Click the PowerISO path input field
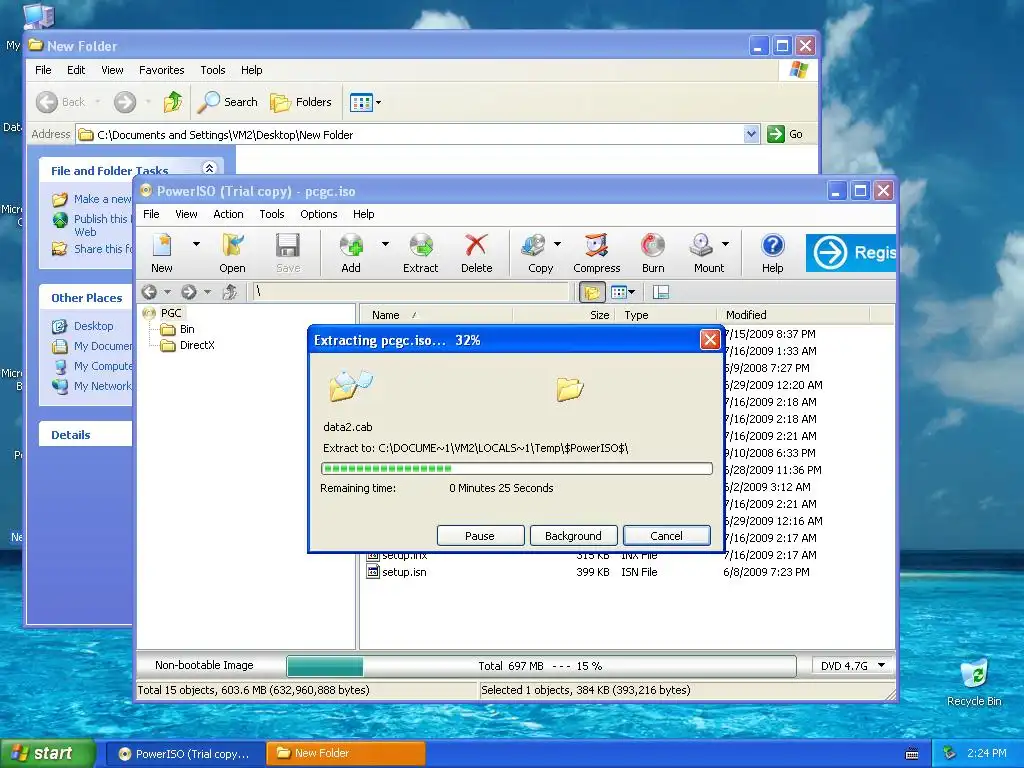Image resolution: width=1024 pixels, height=768 pixels. (x=410, y=292)
